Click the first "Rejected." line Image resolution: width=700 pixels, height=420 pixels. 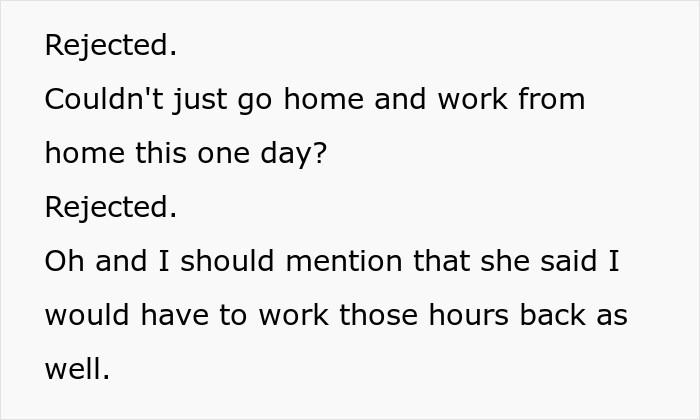click(x=111, y=46)
